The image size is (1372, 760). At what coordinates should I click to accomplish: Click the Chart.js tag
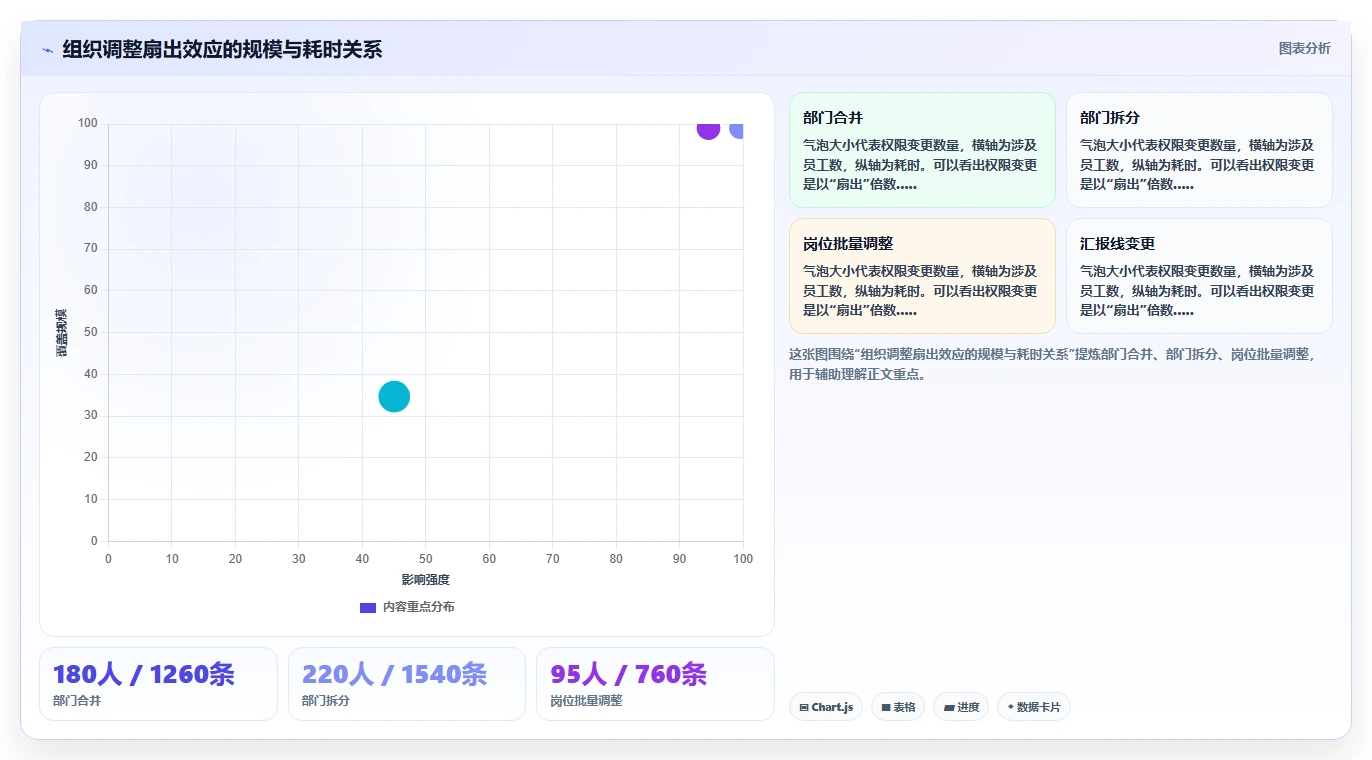coord(826,707)
